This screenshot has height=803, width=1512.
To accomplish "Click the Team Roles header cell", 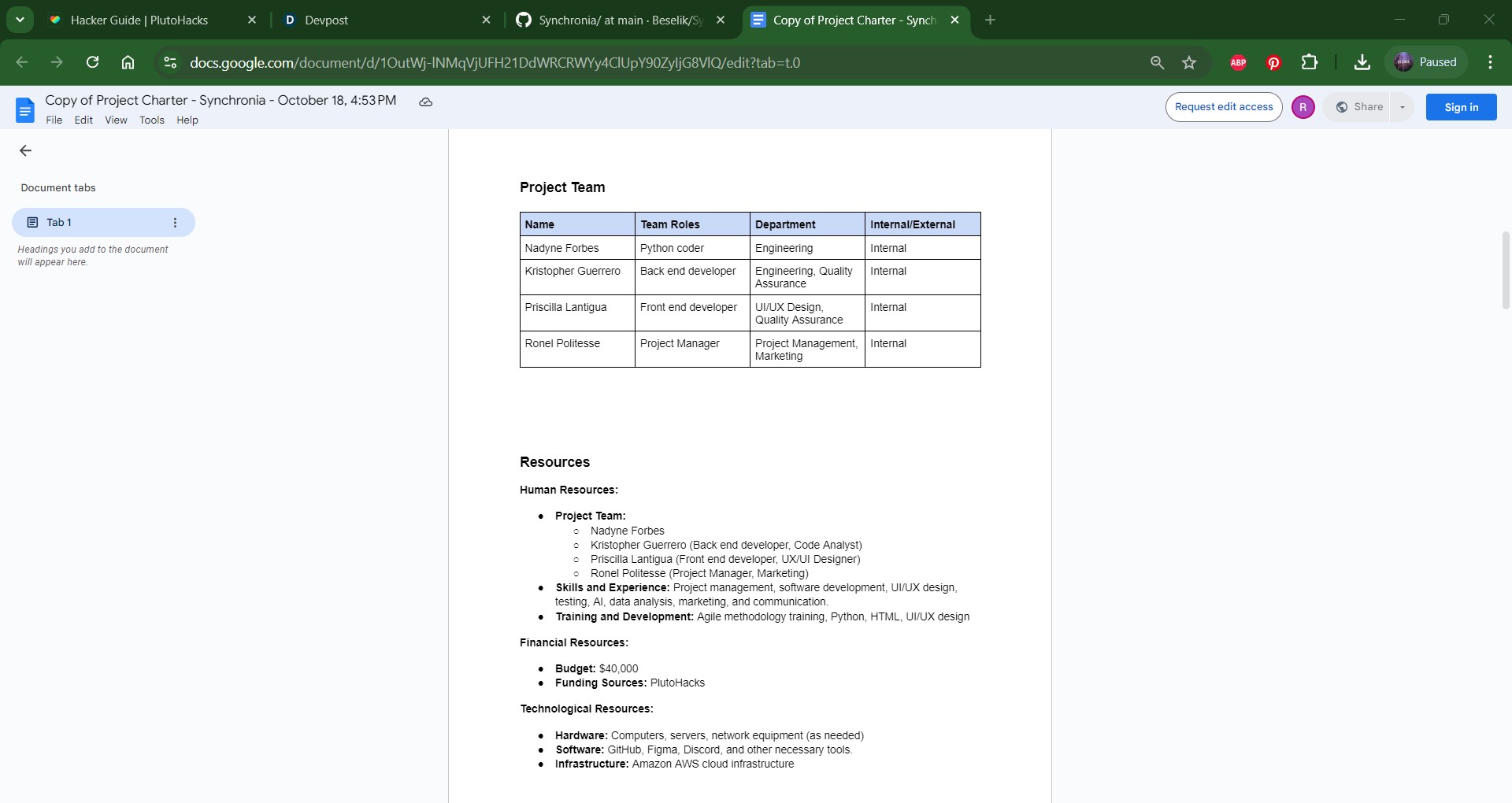I will (692, 224).
